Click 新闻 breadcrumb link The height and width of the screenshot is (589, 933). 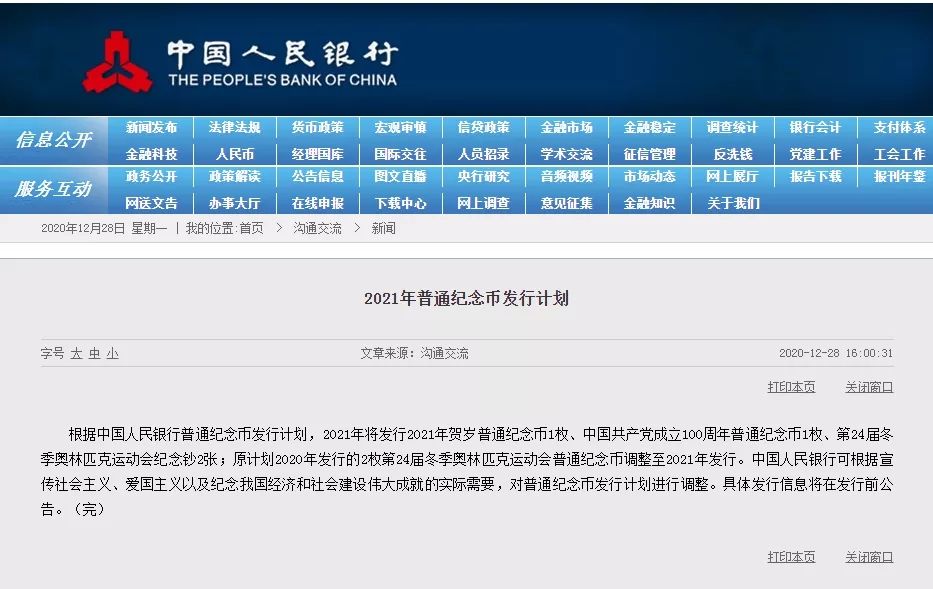coord(384,228)
